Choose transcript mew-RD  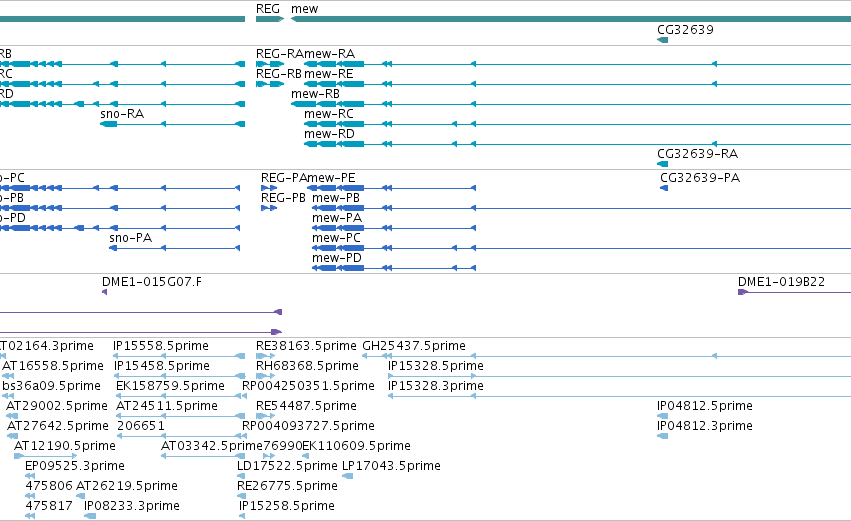(329, 134)
